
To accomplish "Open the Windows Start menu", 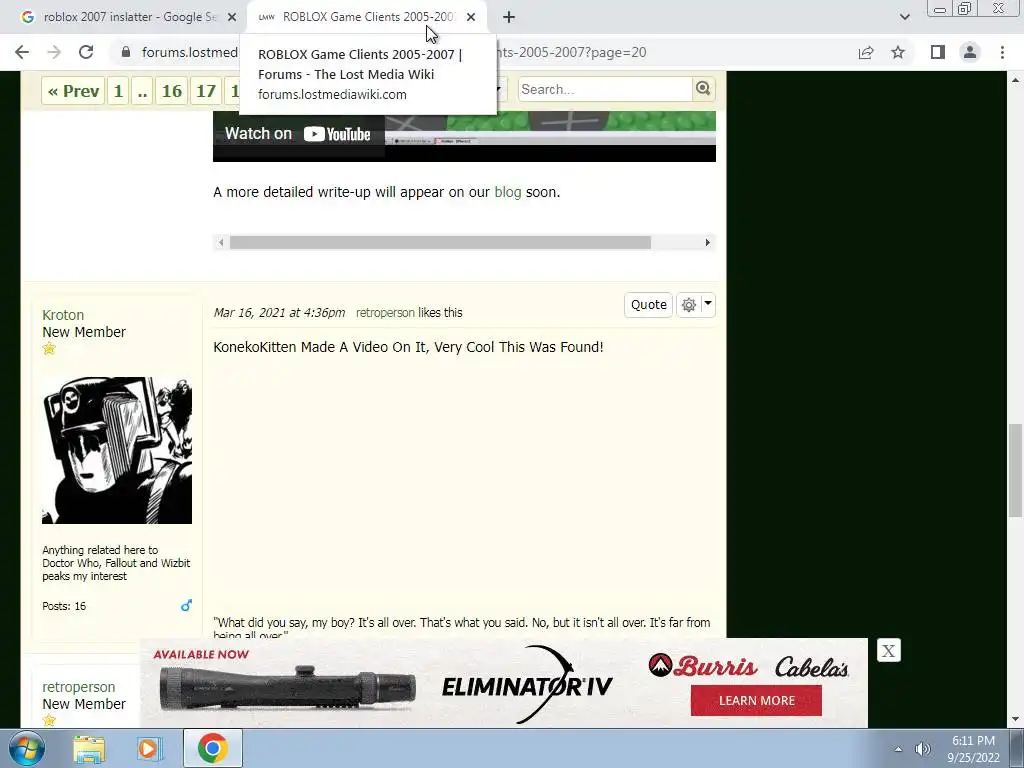I will point(27,748).
